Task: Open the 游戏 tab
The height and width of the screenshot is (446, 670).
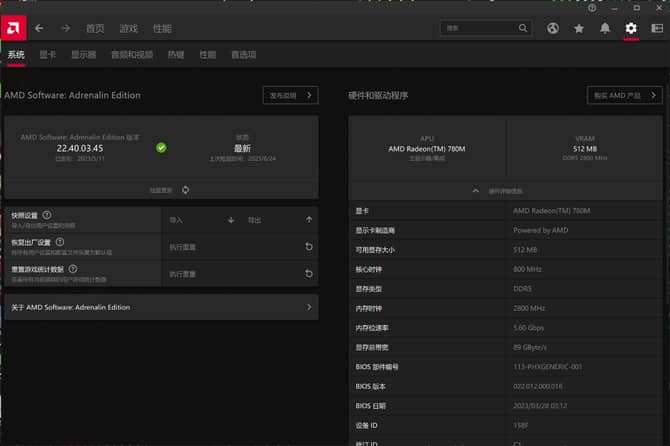Action: click(x=129, y=29)
